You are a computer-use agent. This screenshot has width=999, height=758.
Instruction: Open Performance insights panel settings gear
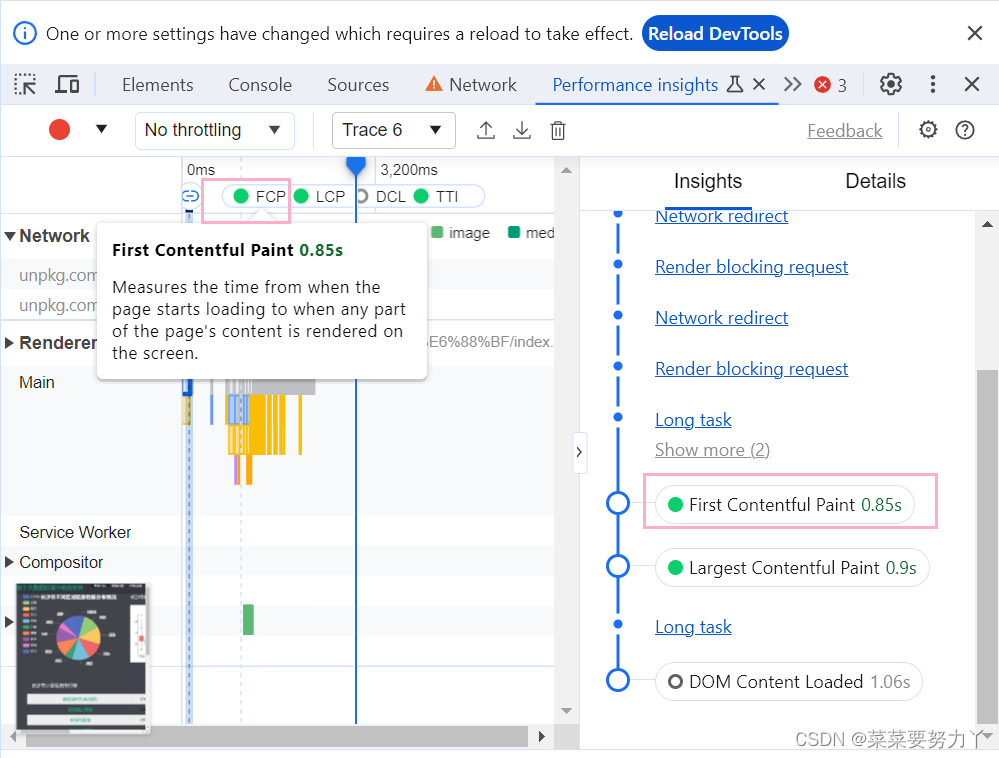[x=928, y=130]
